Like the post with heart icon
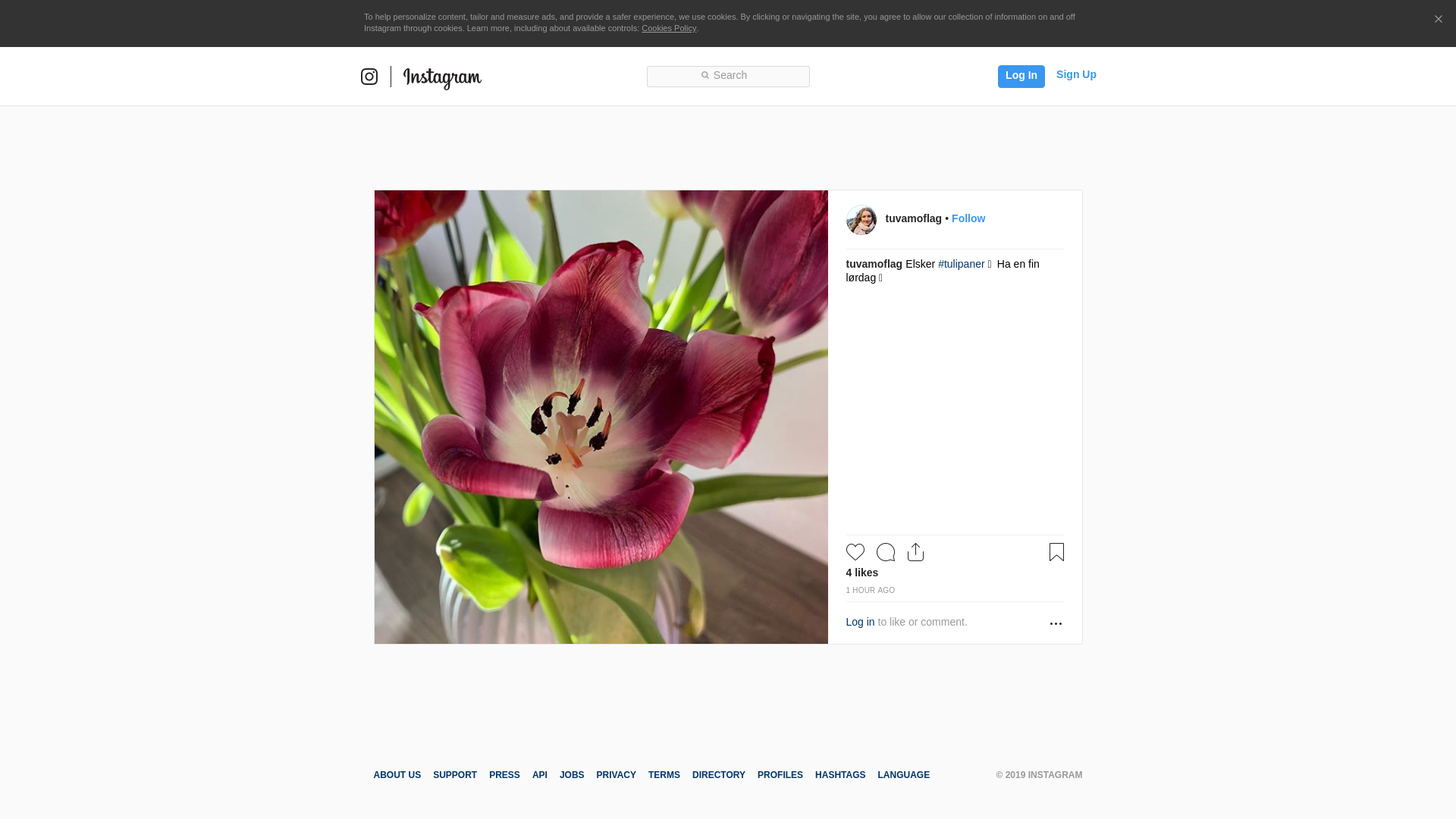The height and width of the screenshot is (819, 1456). pos(855,552)
